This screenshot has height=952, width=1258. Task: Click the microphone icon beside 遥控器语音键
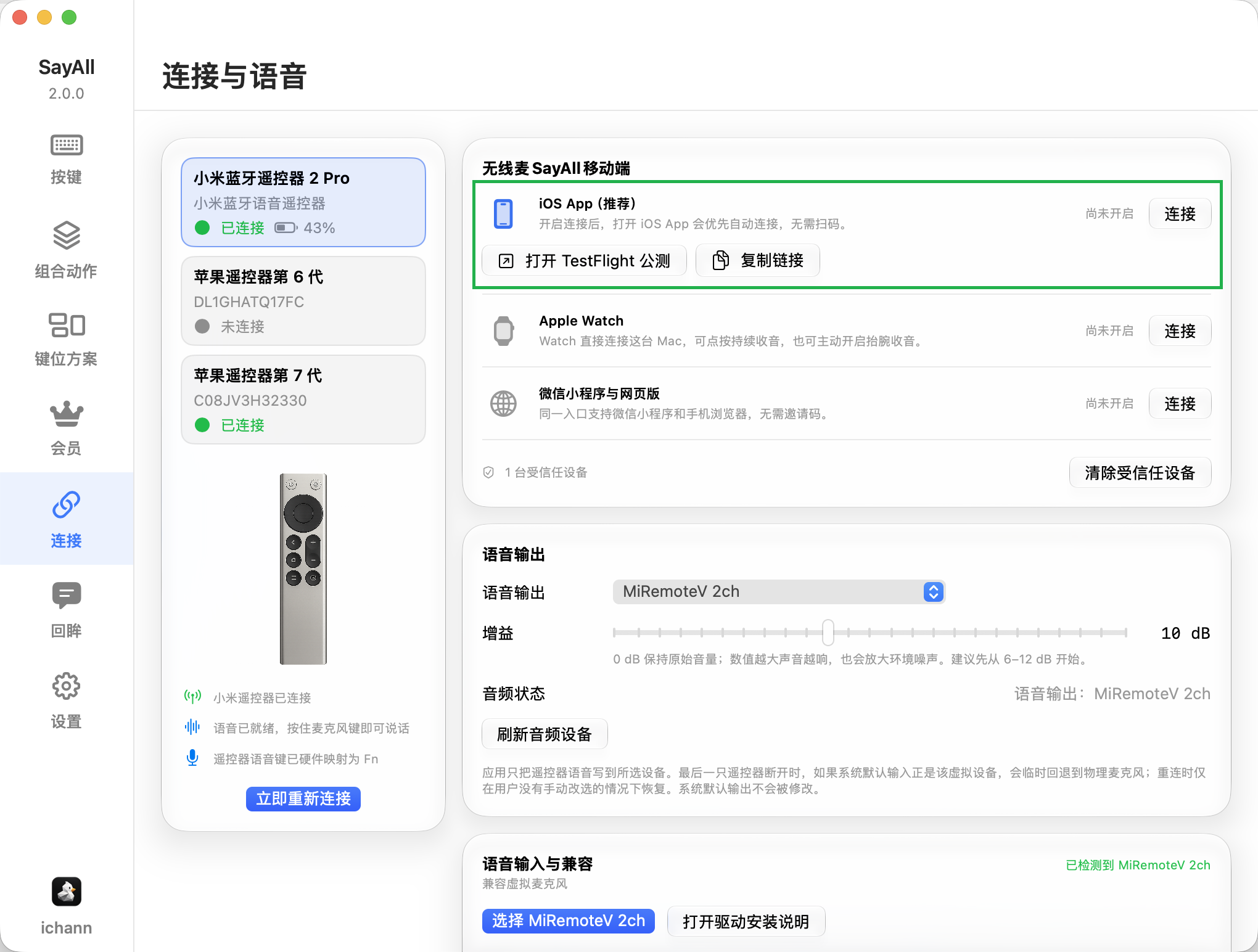pos(192,758)
